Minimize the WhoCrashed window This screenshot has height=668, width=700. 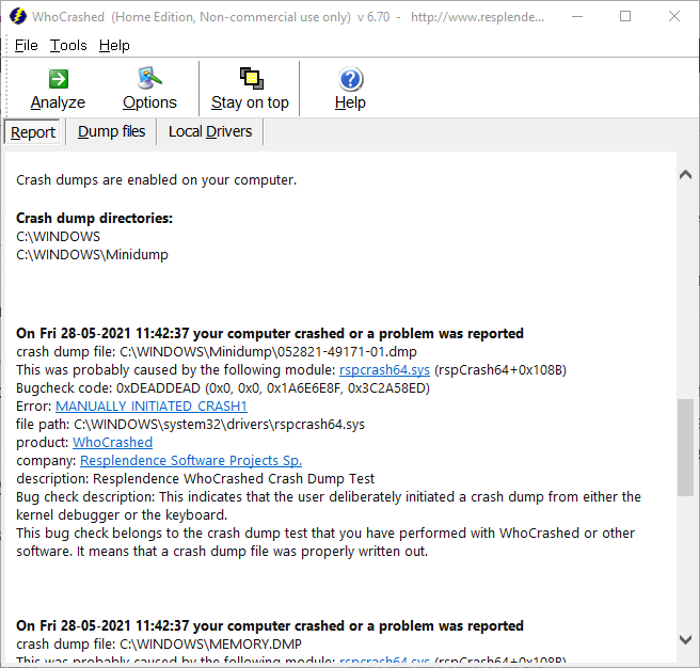(x=578, y=17)
